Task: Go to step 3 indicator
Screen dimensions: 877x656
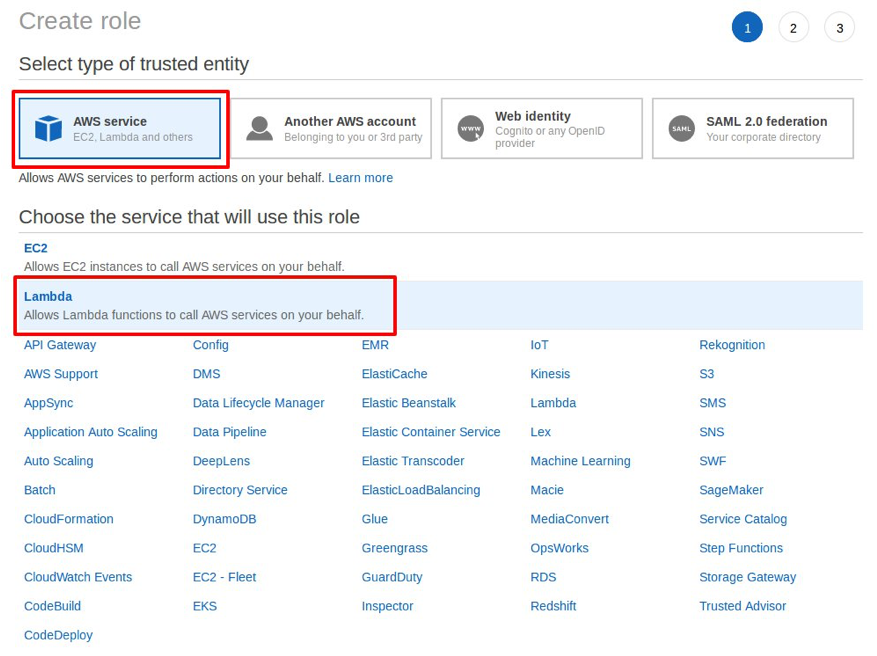Action: (840, 27)
